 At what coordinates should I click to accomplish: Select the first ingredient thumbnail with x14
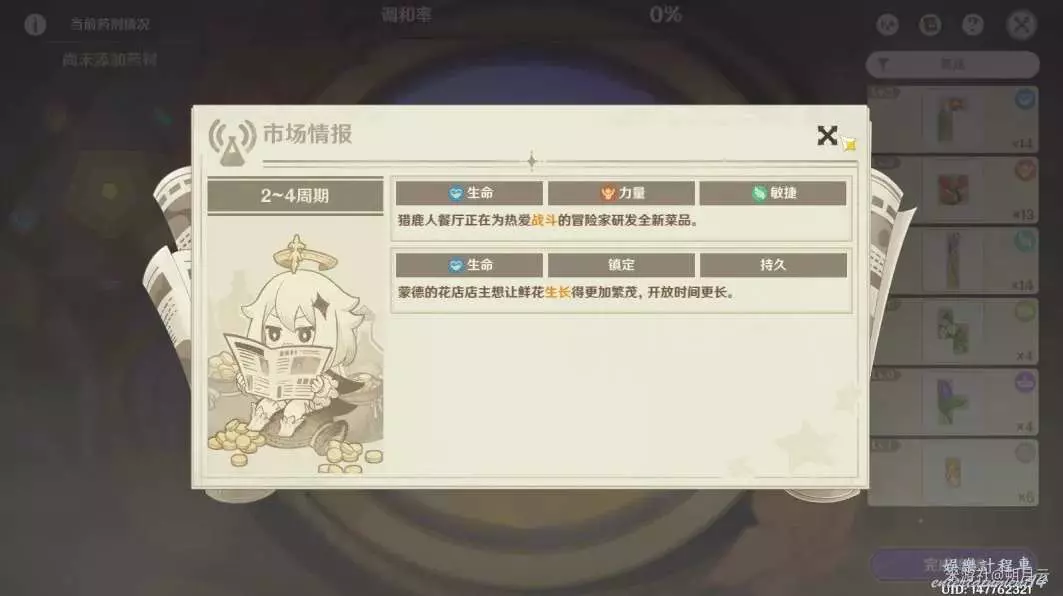click(952, 119)
